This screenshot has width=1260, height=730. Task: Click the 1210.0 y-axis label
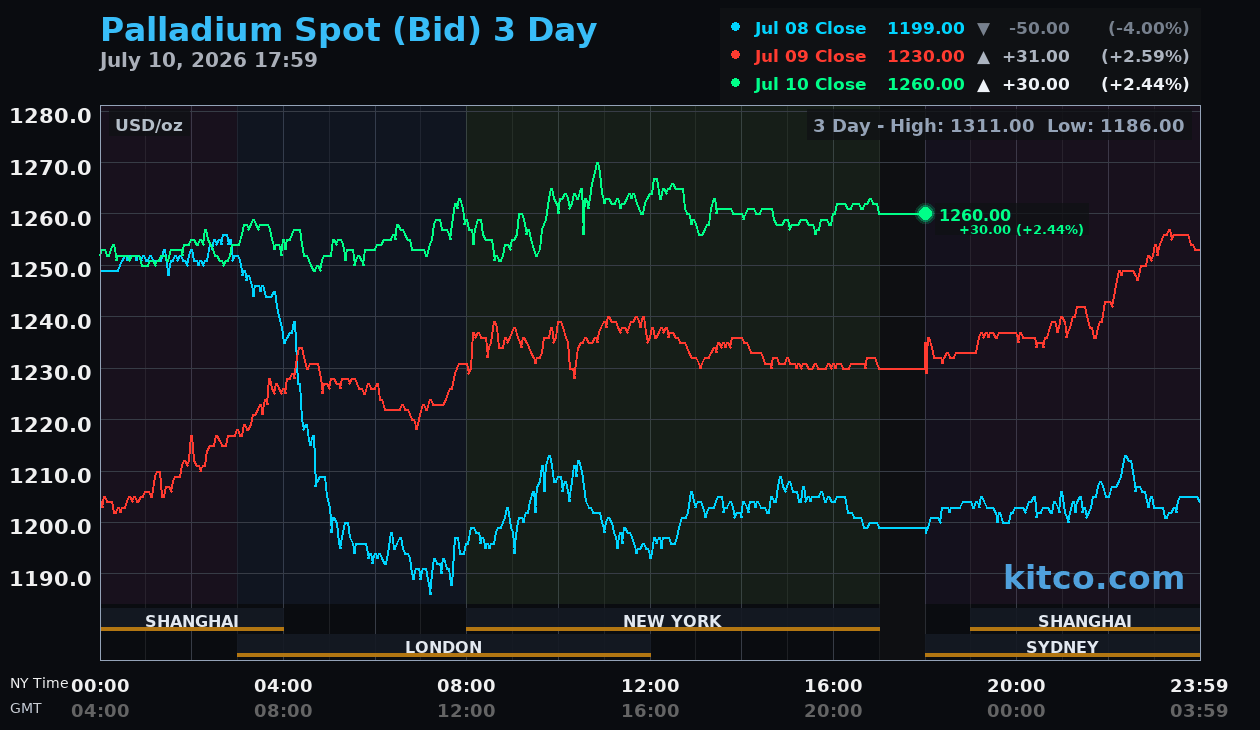click(x=51, y=474)
